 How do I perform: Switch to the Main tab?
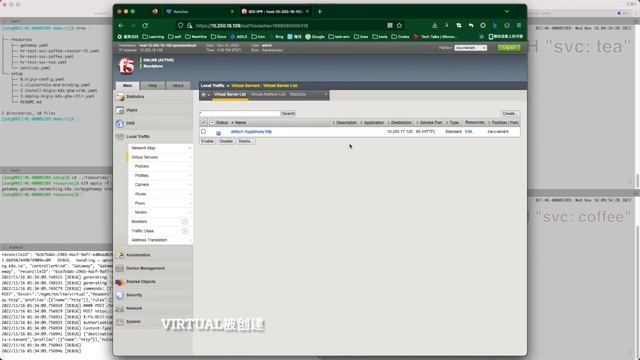127,86
